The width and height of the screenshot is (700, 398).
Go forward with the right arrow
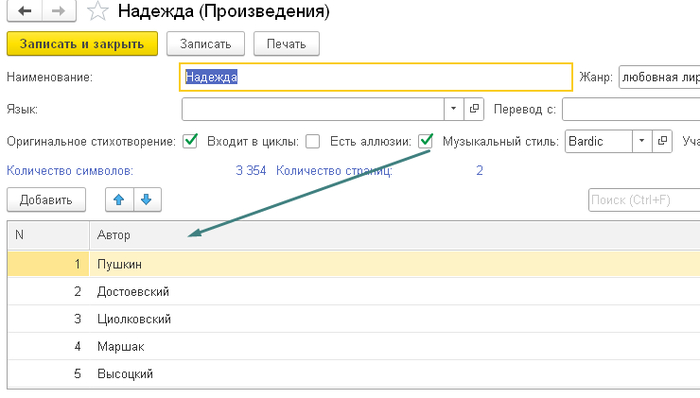[59, 10]
